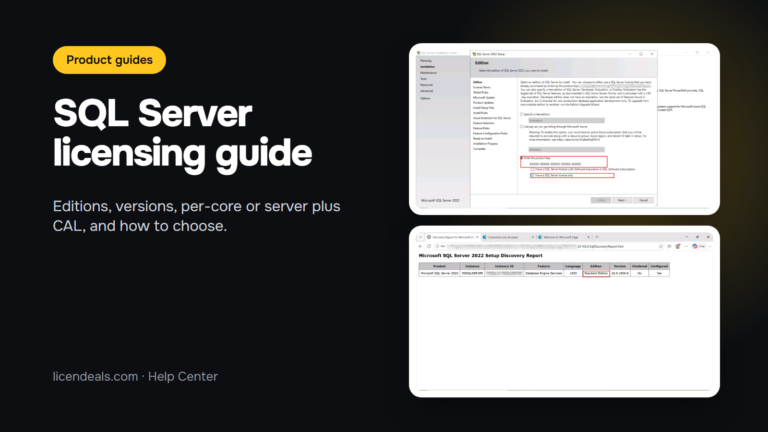Click the Microsoft Update step in the setup list
The height and width of the screenshot is (432, 768).
[x=484, y=97]
